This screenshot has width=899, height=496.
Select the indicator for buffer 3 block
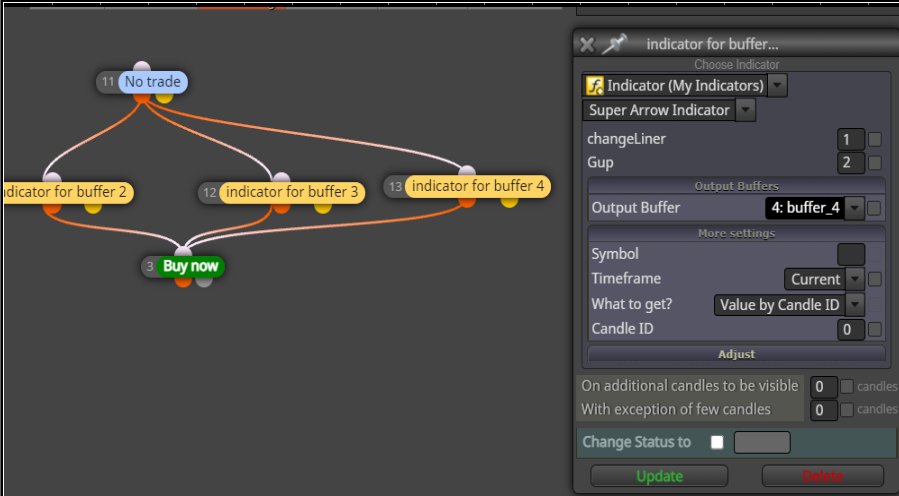pyautogui.click(x=292, y=192)
